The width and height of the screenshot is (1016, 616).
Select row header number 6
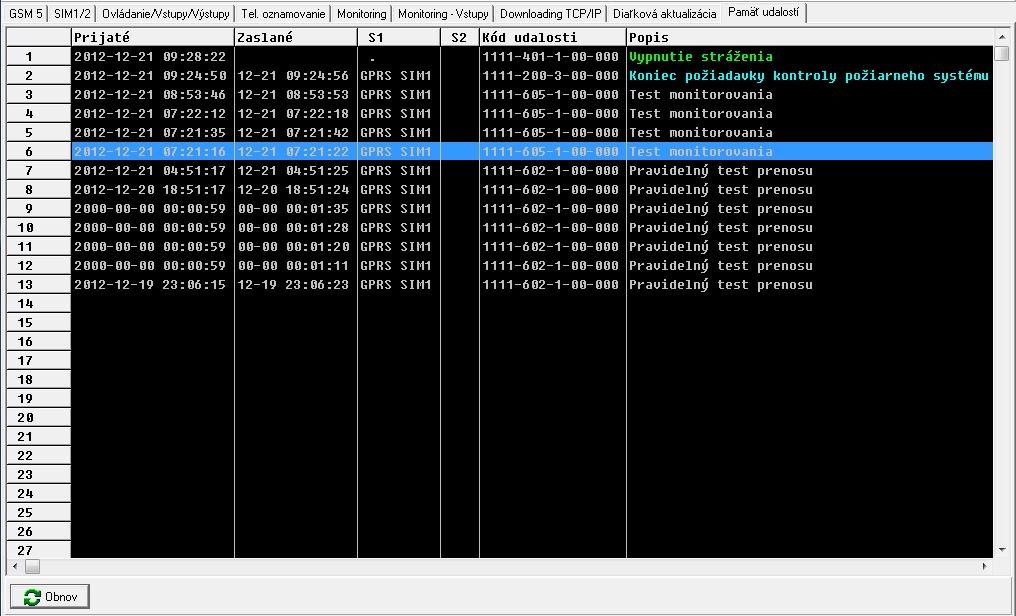point(38,151)
